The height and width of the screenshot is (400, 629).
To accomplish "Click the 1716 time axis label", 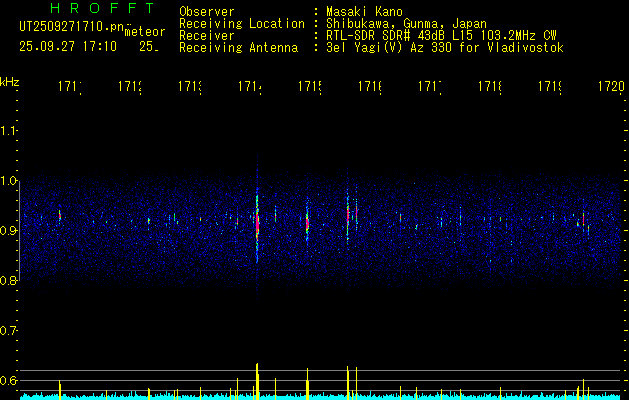I will (370, 87).
